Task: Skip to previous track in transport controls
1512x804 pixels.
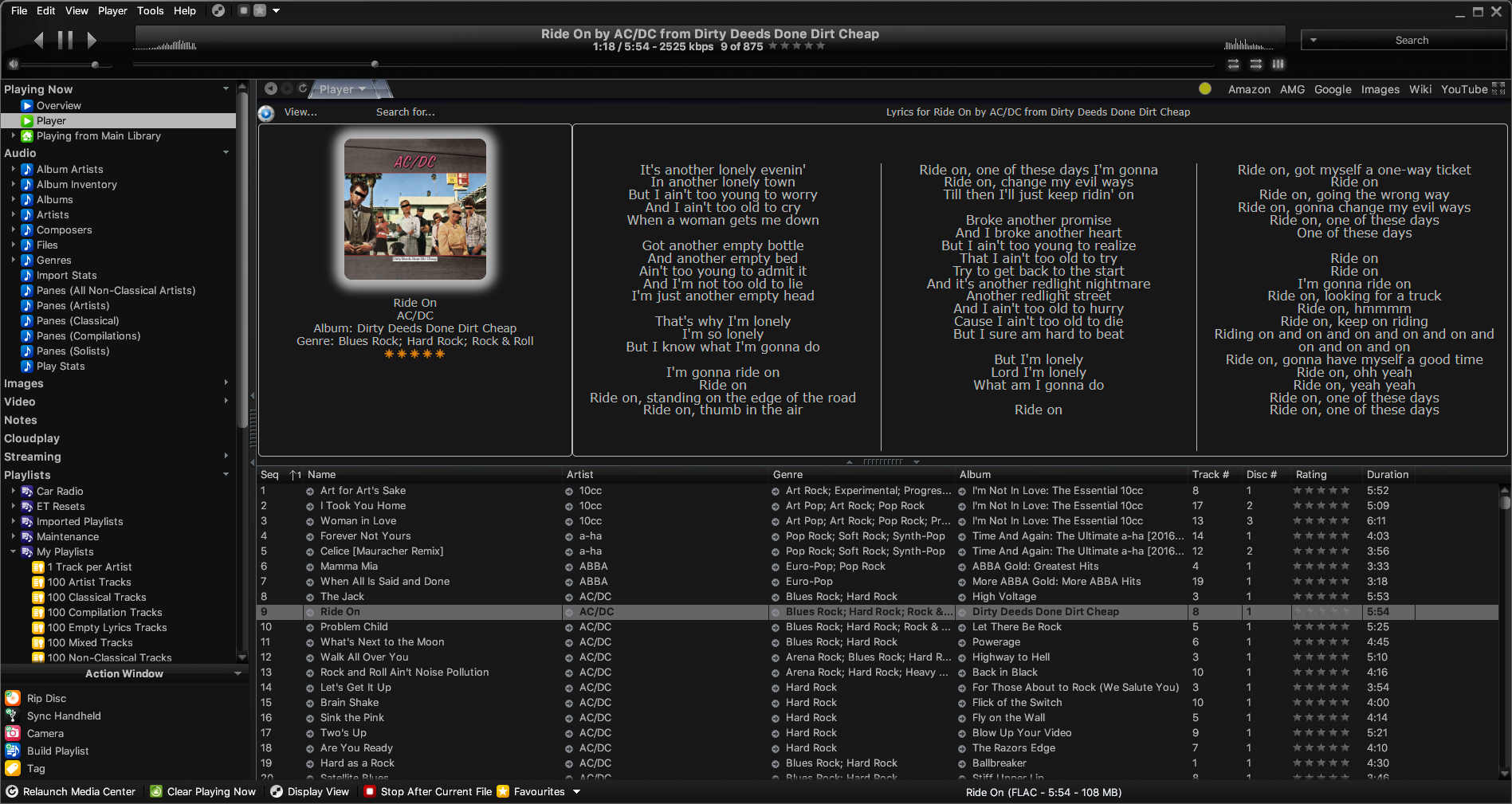Action: pos(37,40)
